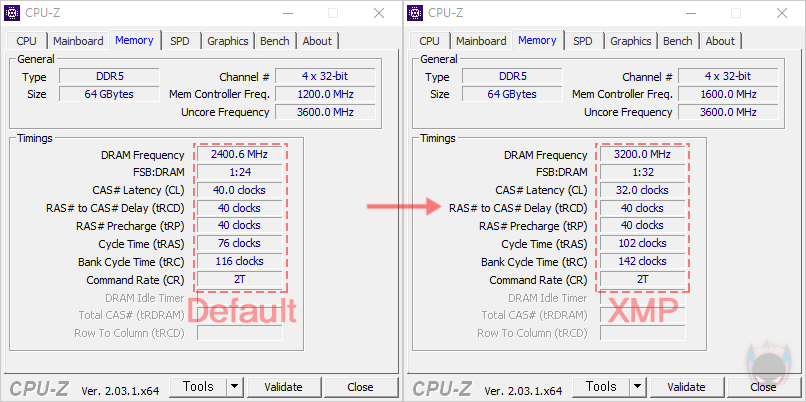Expand Tools dropdown arrow in right CPU-Z window
Screen dimensions: 806x402
click(637, 387)
